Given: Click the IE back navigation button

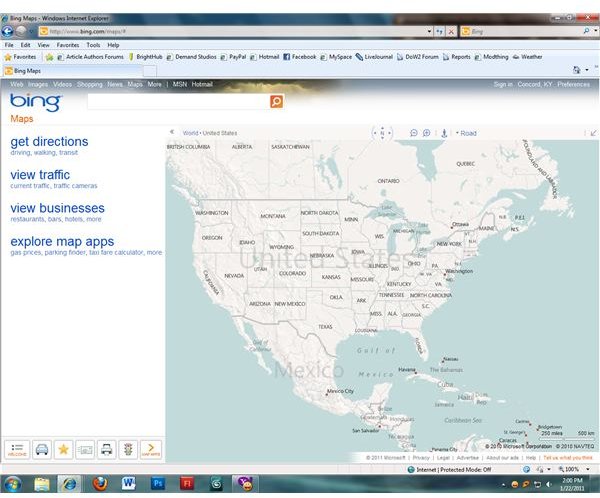Looking at the screenshot, I should (x=7, y=31).
